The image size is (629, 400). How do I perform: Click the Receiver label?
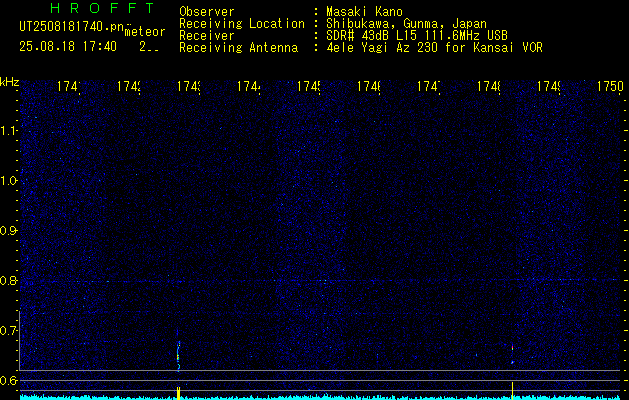pyautogui.click(x=207, y=36)
